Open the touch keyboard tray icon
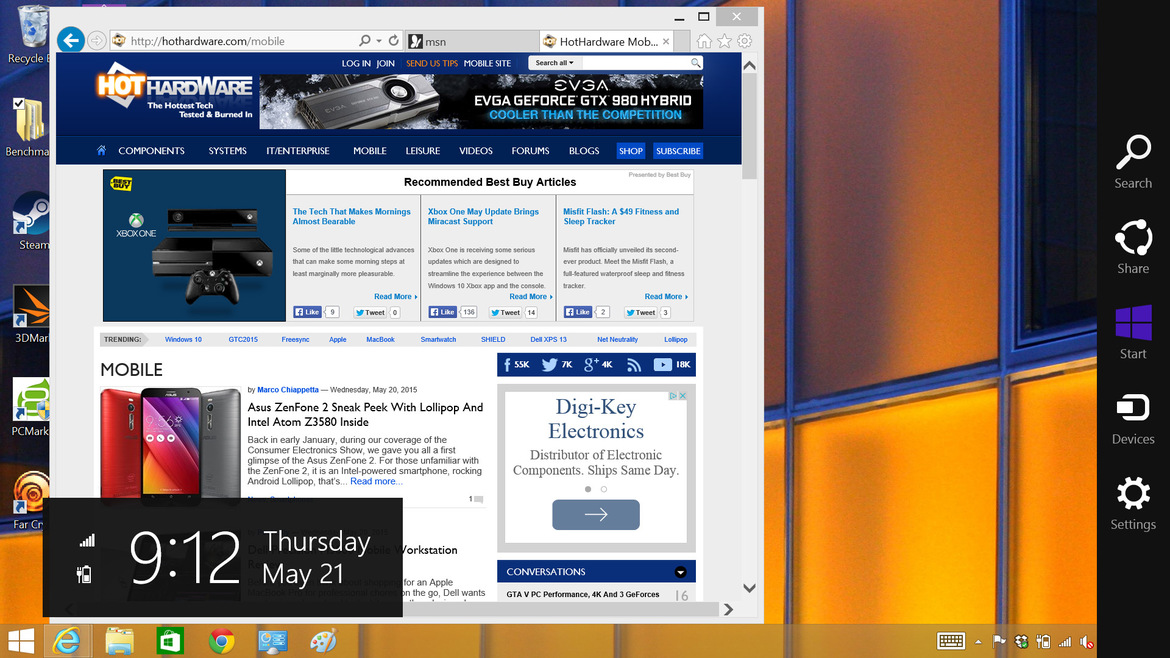 tap(951, 642)
